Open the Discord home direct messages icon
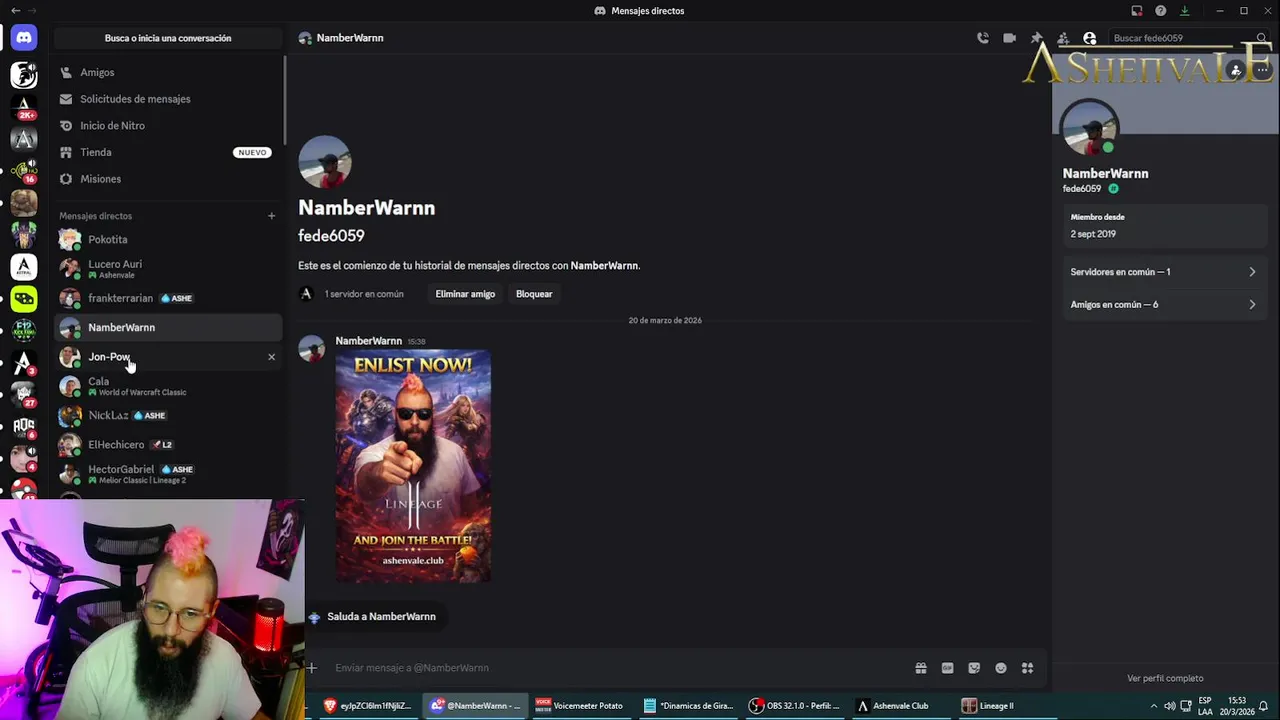1280x720 pixels. pyautogui.click(x=24, y=38)
